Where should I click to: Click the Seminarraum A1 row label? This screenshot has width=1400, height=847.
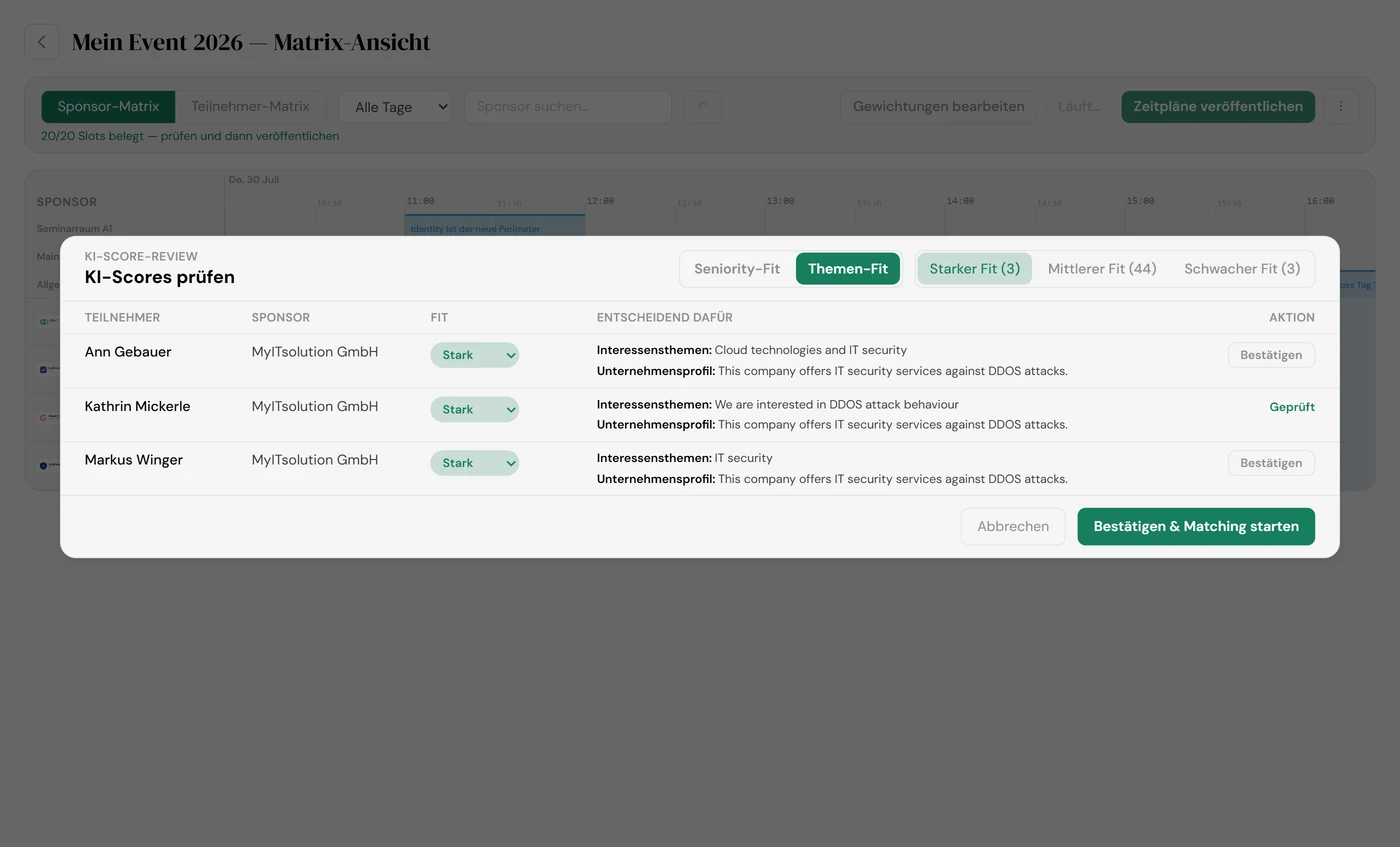[x=74, y=229]
